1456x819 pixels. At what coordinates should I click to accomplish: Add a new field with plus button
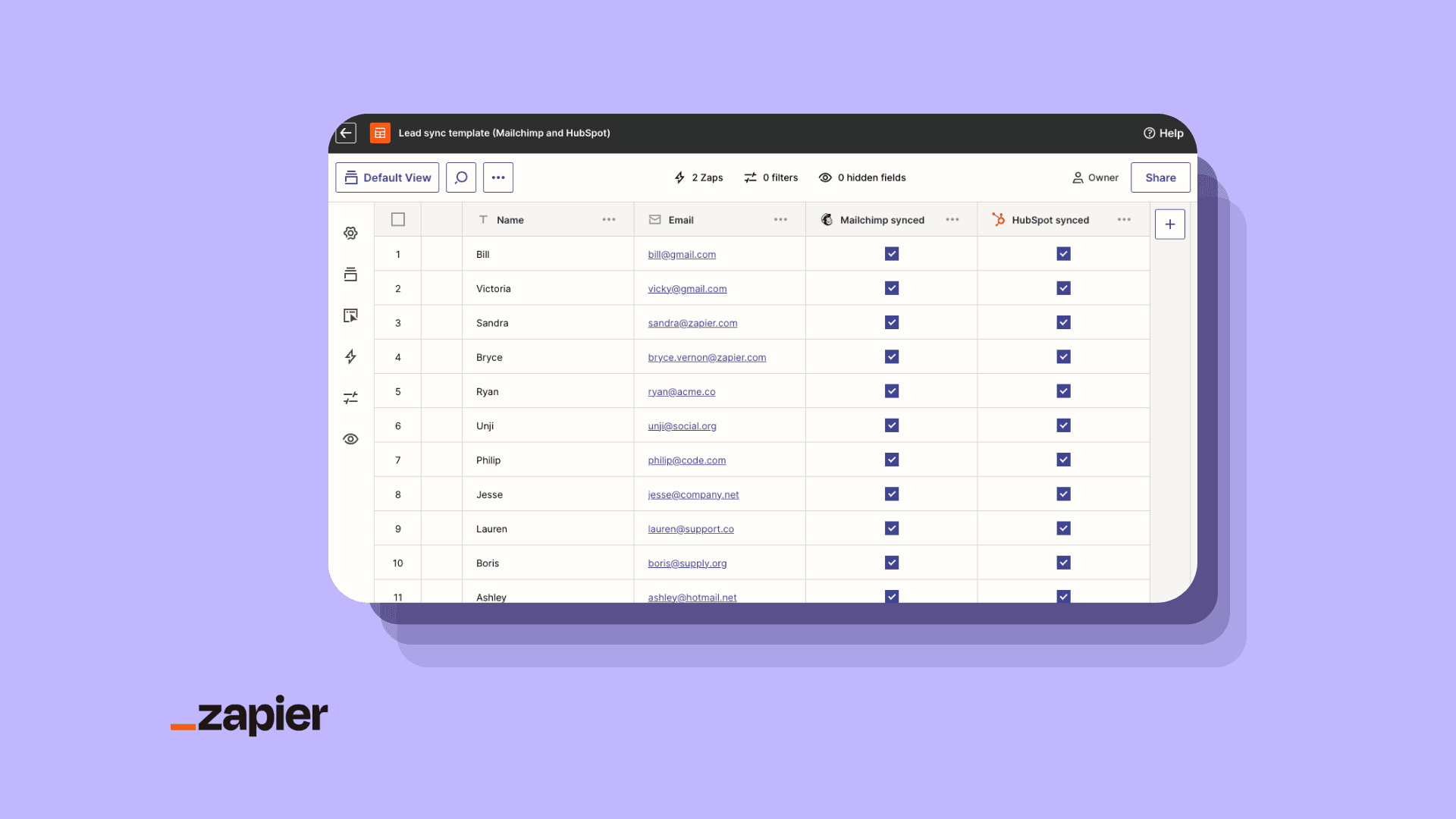pyautogui.click(x=1170, y=224)
